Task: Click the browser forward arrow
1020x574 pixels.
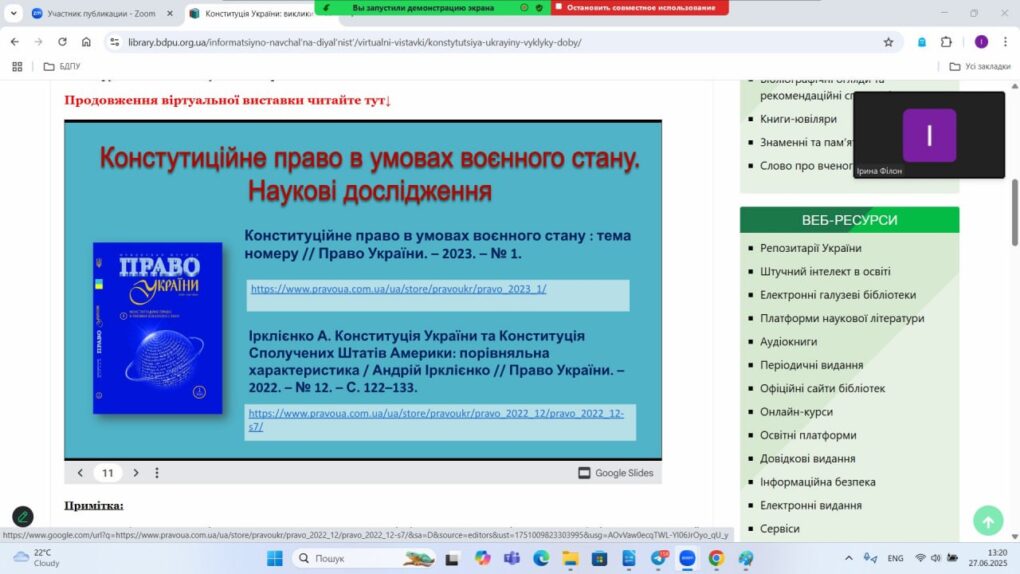Action: tap(38, 42)
